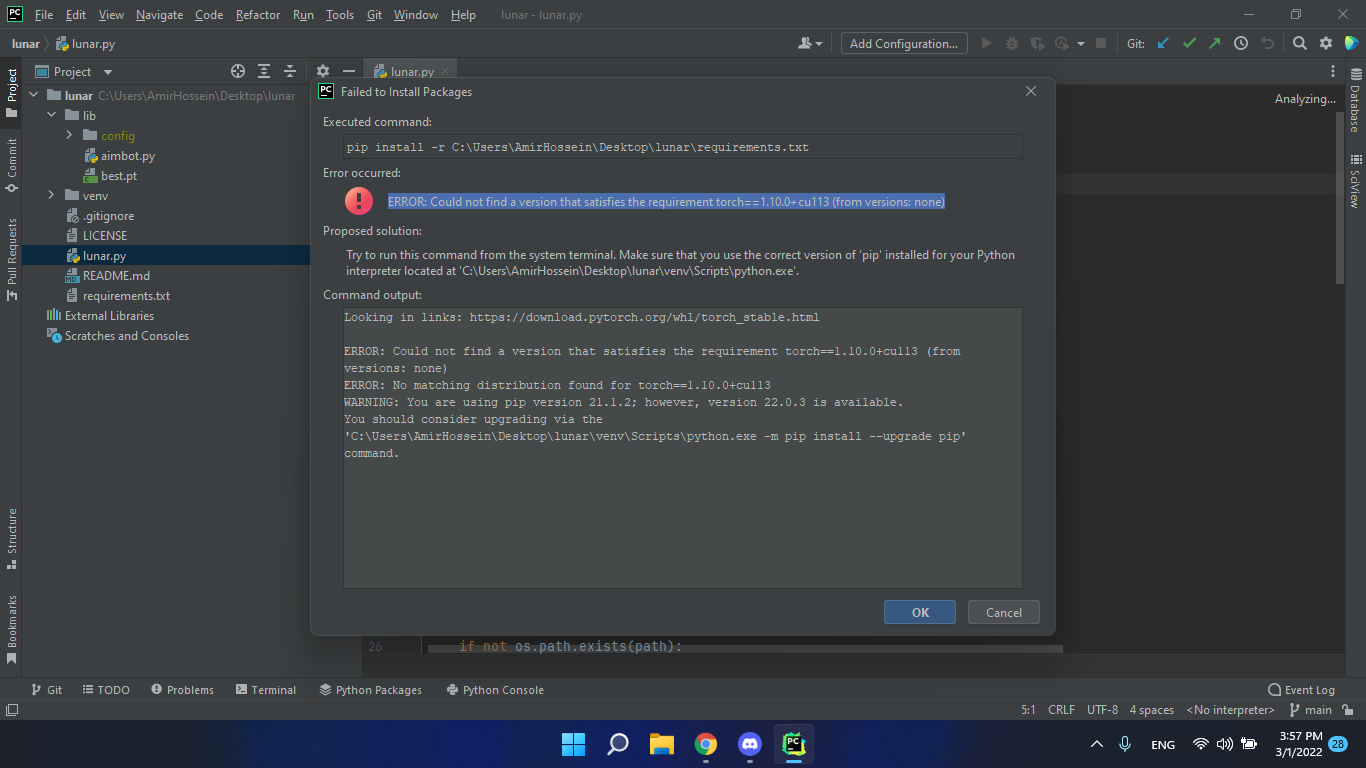Open the Refactor menu
This screenshot has width=1366, height=768.
coord(257,14)
